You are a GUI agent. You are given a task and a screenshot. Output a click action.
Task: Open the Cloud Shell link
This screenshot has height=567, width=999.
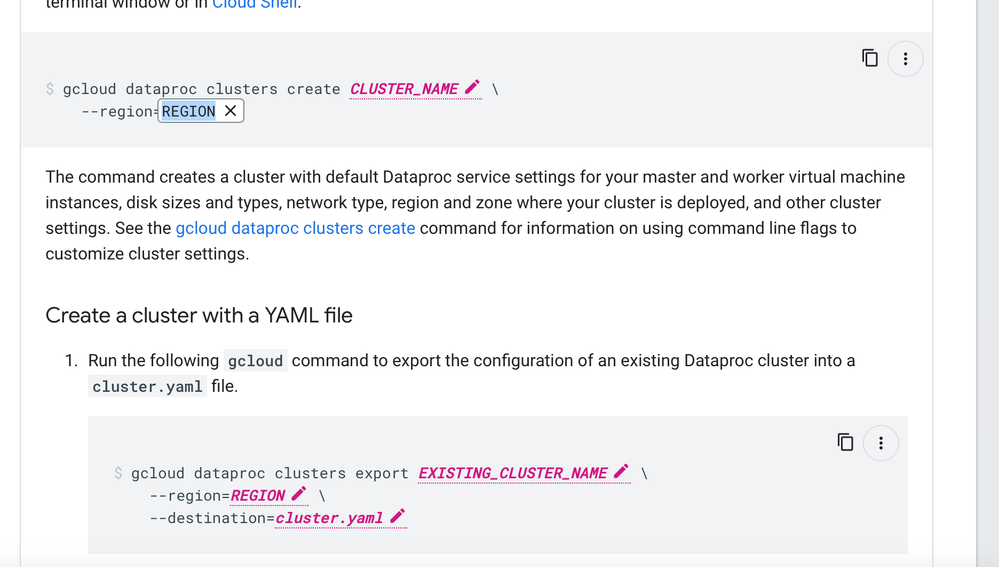(254, 4)
